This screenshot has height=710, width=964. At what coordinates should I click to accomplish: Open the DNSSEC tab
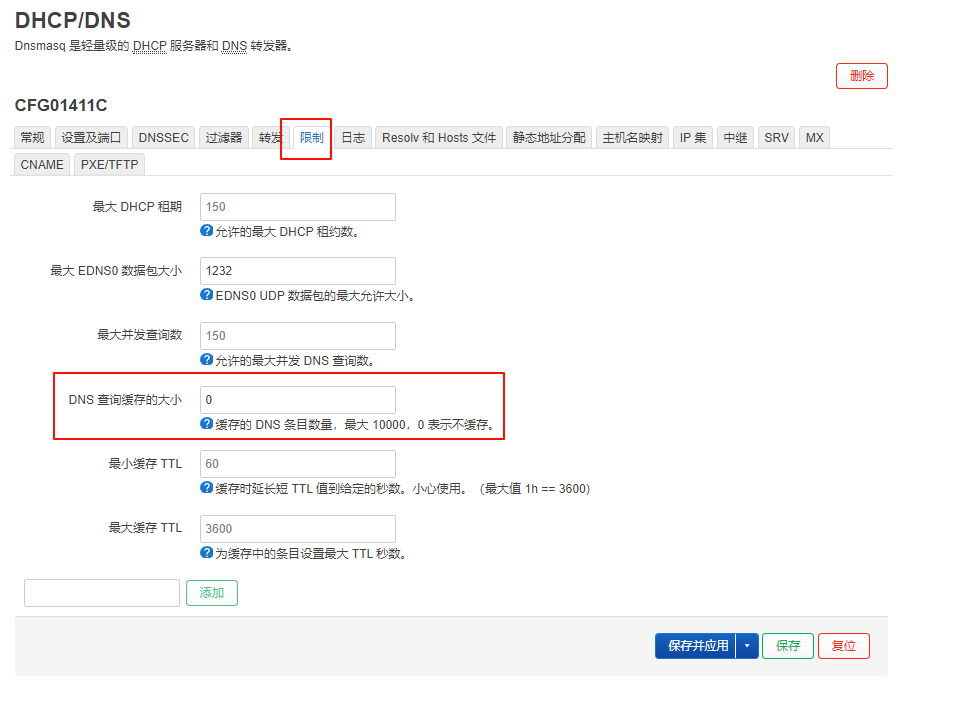[x=164, y=138]
